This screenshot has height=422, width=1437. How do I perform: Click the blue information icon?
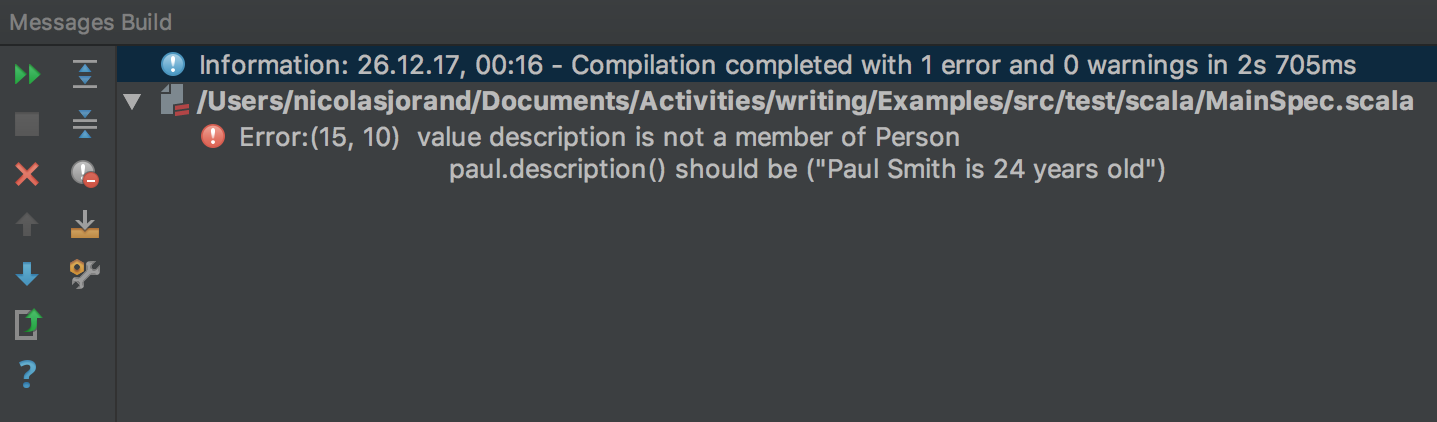tap(174, 65)
